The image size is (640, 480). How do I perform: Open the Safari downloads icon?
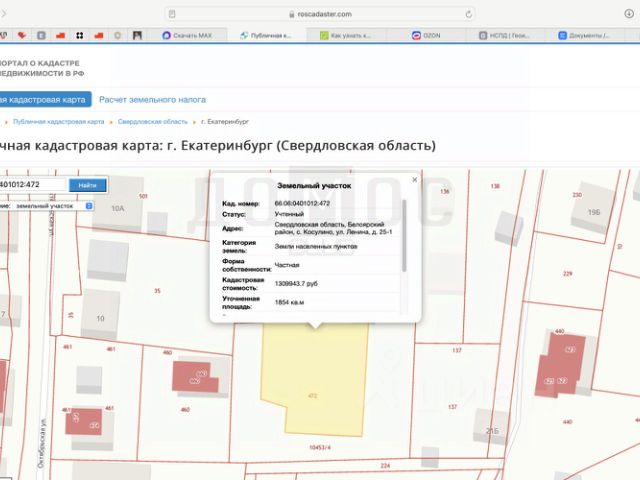click(629, 13)
